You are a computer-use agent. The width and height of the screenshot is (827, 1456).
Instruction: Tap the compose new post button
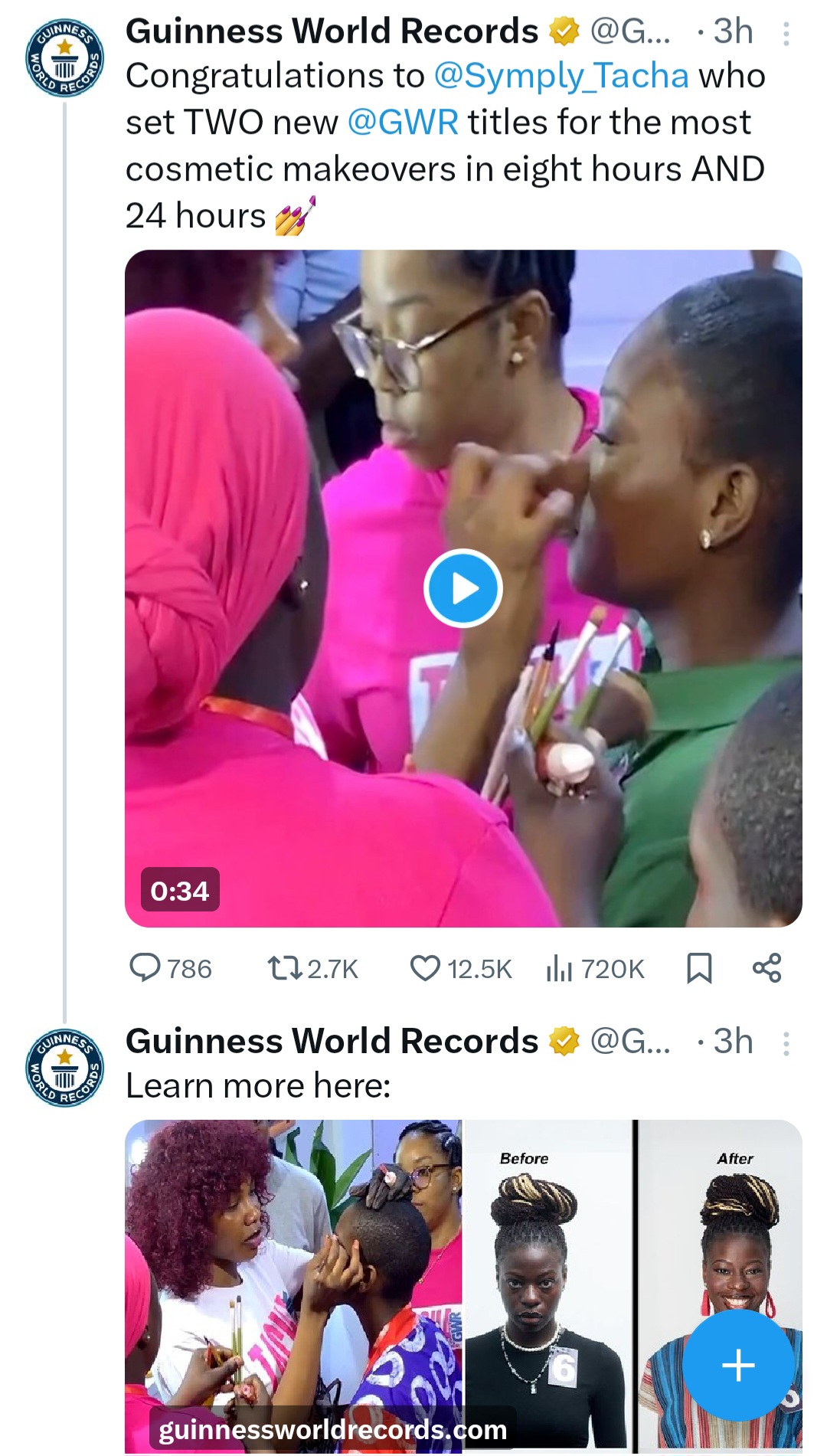click(738, 1364)
